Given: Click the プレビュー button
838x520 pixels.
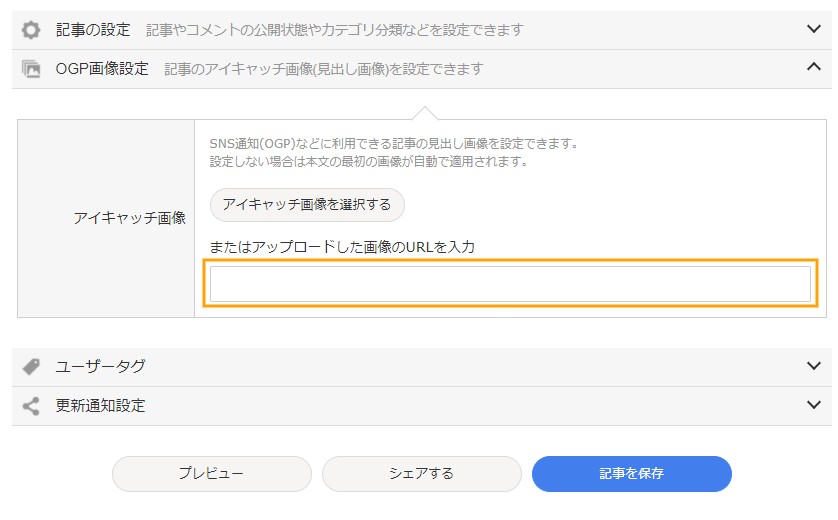Looking at the screenshot, I should [212, 474].
